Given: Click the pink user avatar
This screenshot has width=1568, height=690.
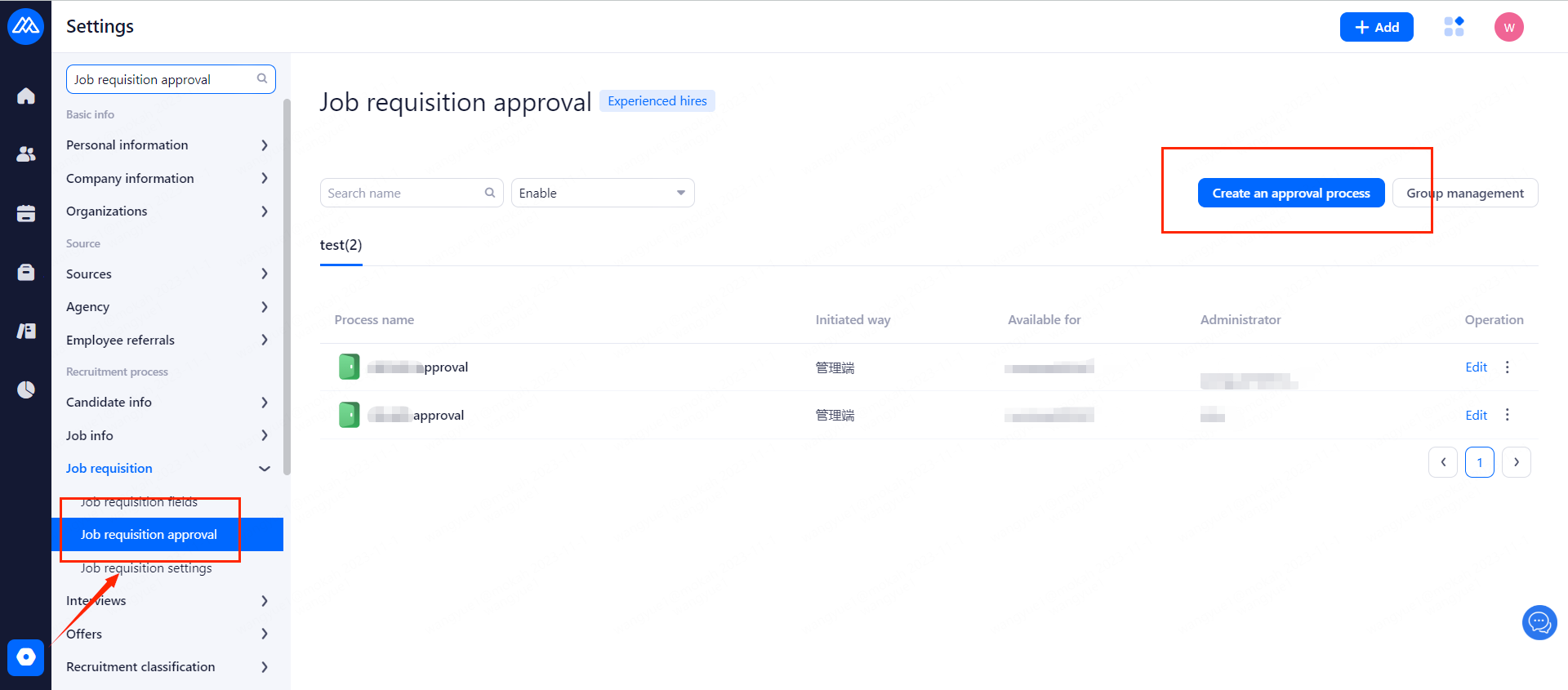Looking at the screenshot, I should pos(1508,27).
